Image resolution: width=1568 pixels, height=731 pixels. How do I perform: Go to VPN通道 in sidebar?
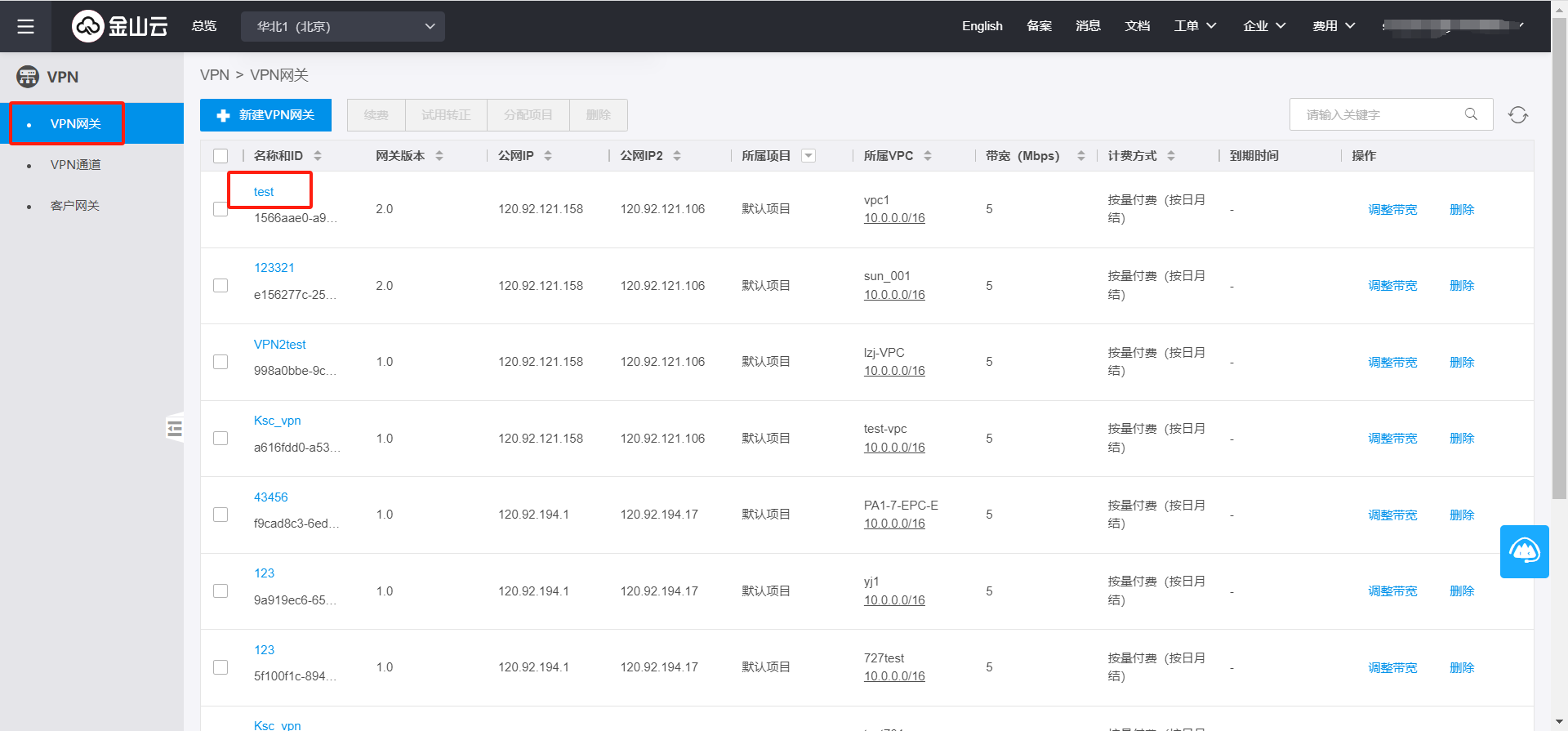tap(75, 165)
